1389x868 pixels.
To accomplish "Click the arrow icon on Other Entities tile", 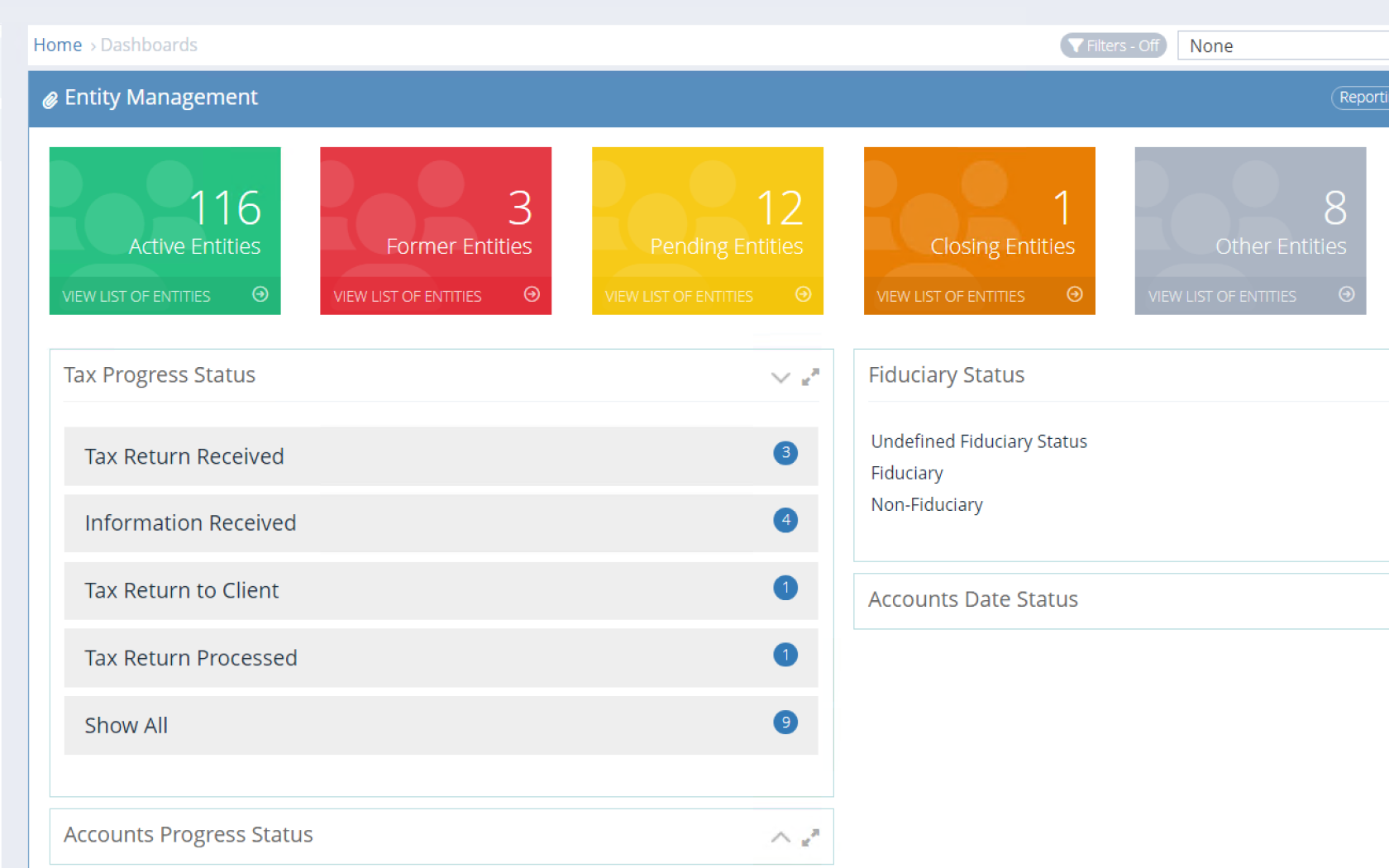I will (1346, 294).
